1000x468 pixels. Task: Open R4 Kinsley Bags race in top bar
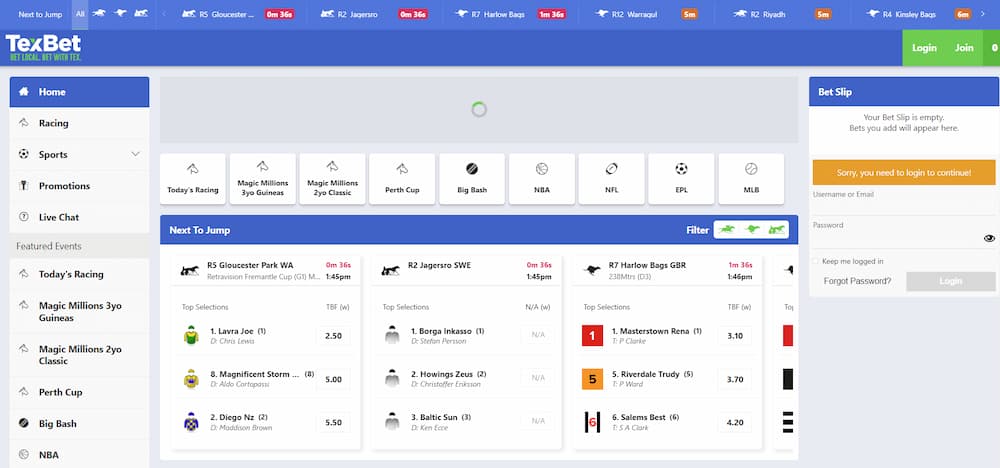919,14
